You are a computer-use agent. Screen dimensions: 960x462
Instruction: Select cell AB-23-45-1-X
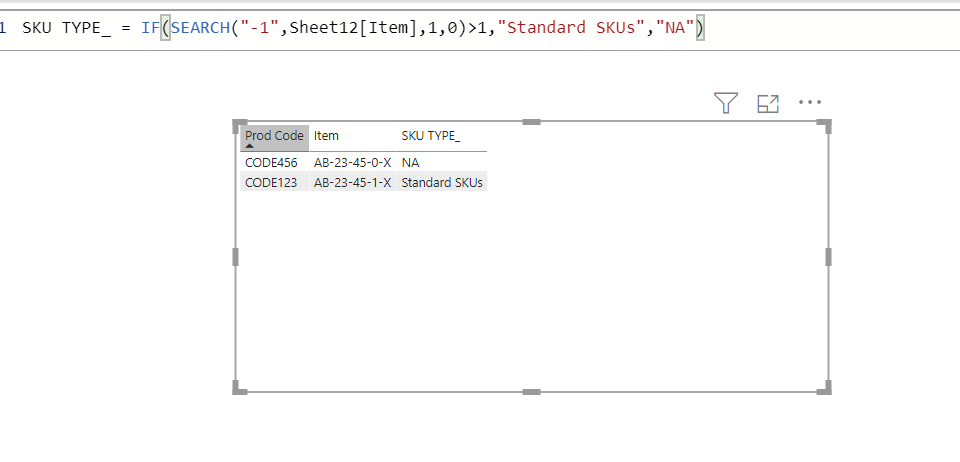point(353,182)
